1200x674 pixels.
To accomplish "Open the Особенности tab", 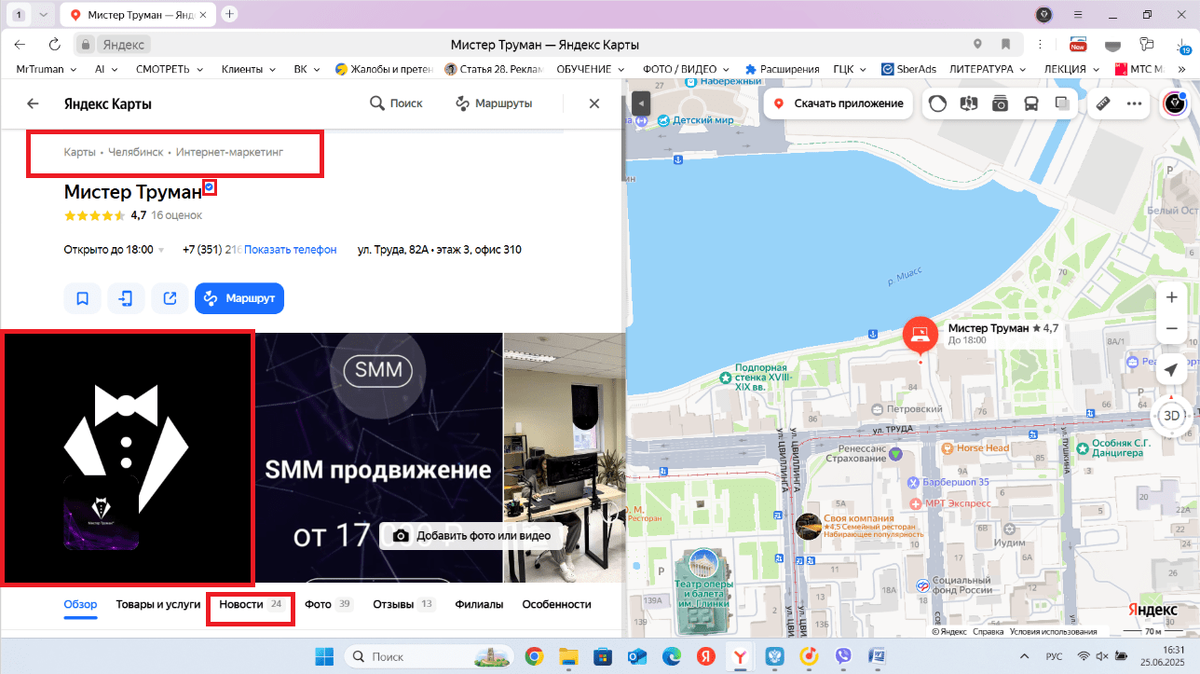I will (x=557, y=605).
